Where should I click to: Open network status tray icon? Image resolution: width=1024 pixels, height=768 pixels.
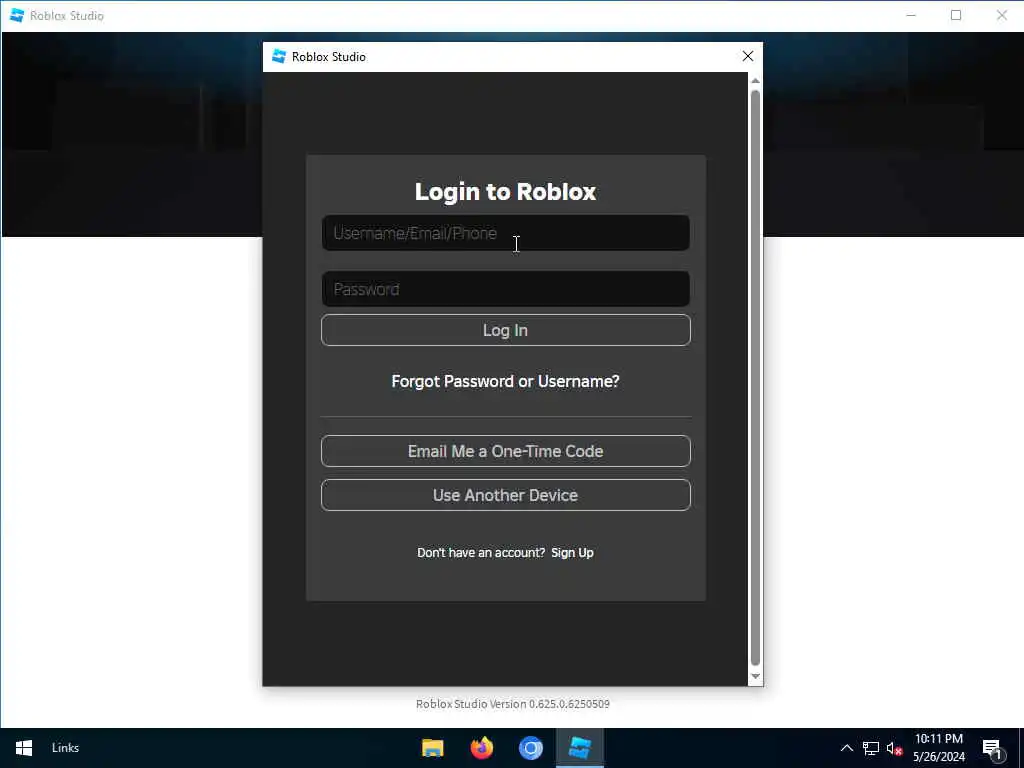pos(871,748)
